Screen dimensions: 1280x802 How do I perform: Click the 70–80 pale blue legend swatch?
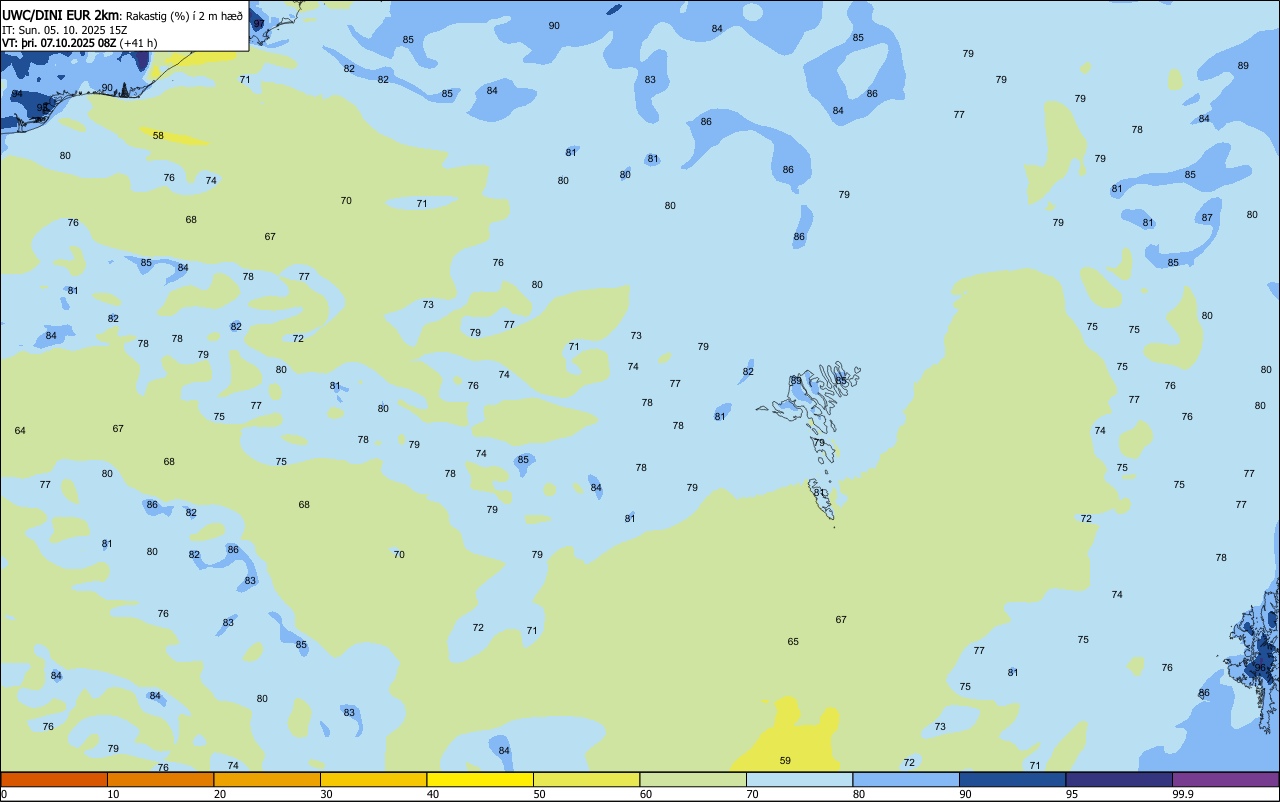pos(799,779)
